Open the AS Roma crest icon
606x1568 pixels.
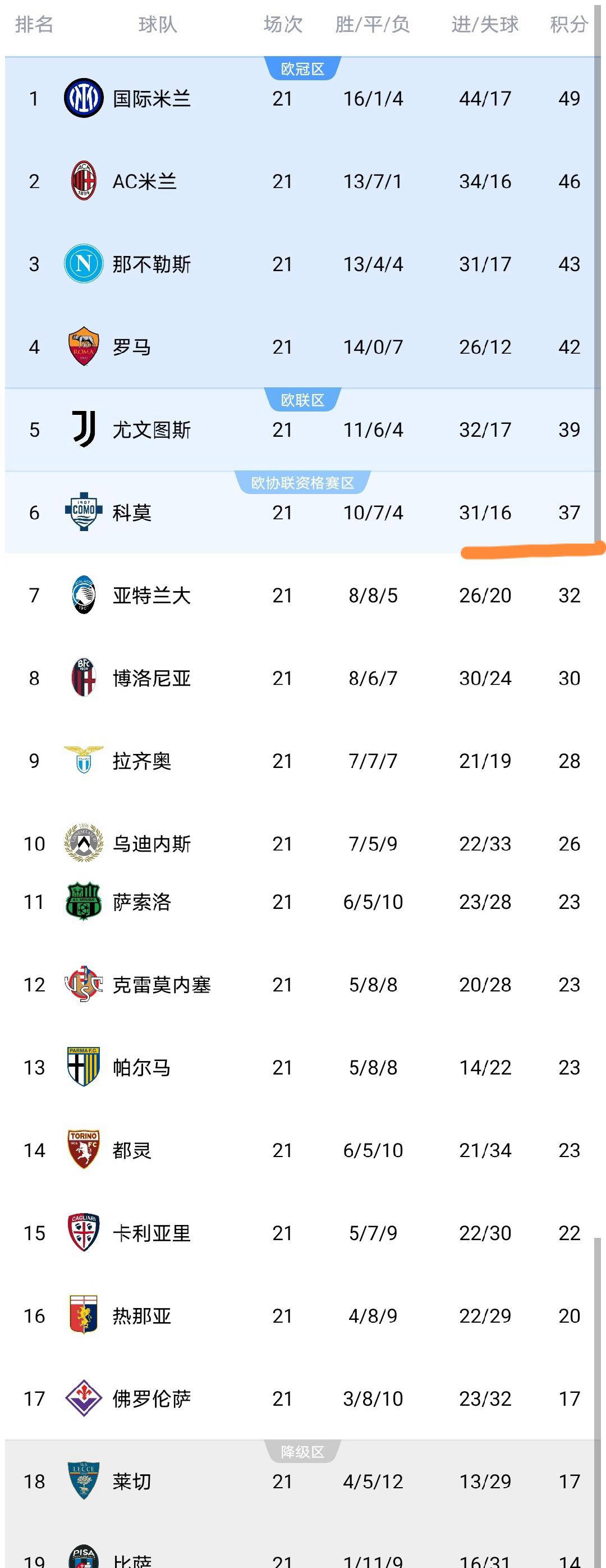click(84, 346)
